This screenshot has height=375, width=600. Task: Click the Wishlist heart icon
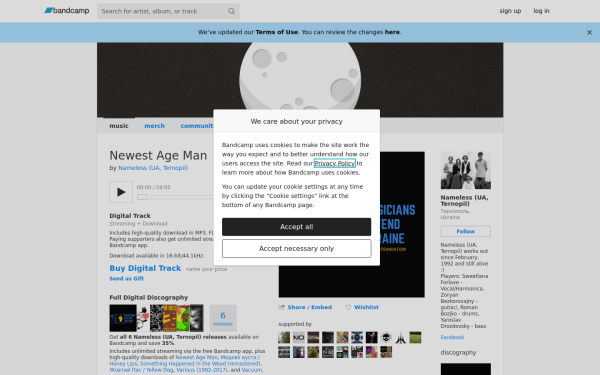pos(348,307)
